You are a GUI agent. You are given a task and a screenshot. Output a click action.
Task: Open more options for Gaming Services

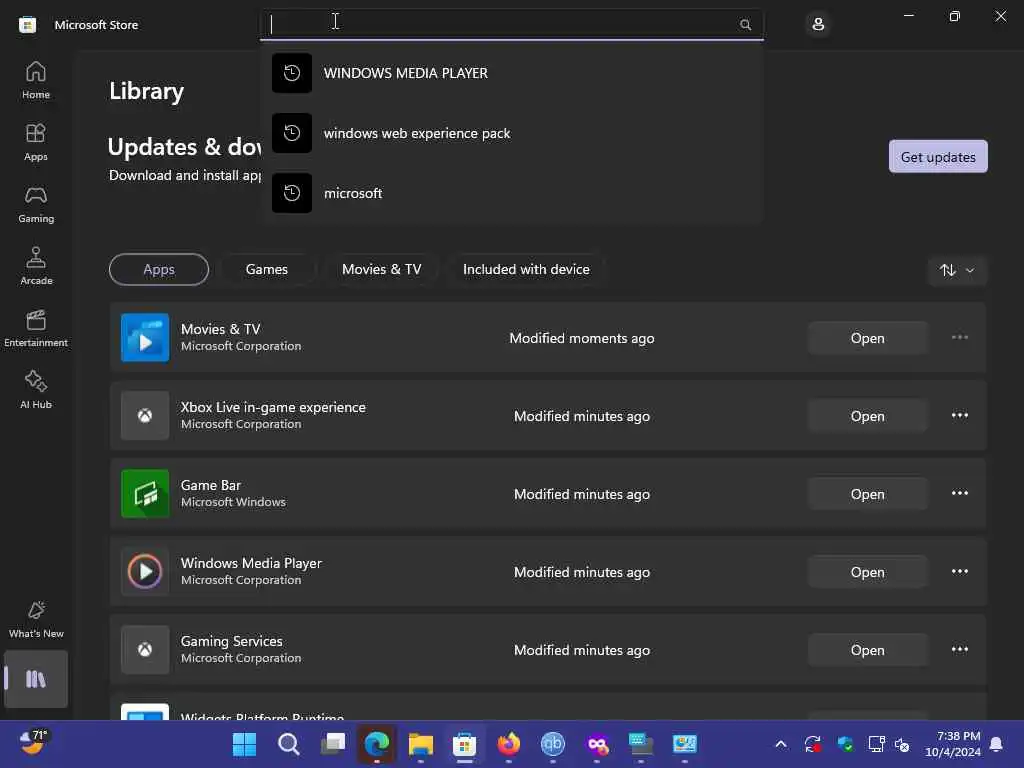959,650
